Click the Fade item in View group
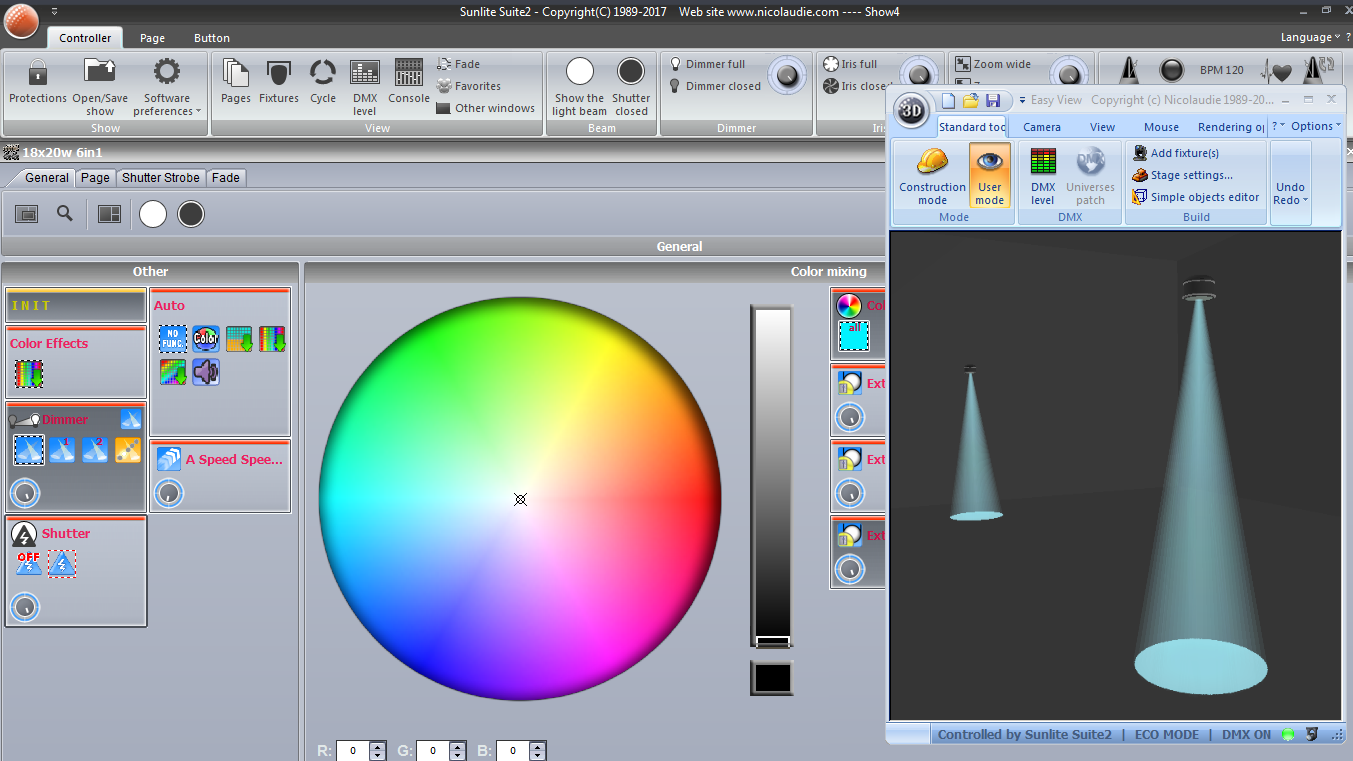 click(x=459, y=64)
